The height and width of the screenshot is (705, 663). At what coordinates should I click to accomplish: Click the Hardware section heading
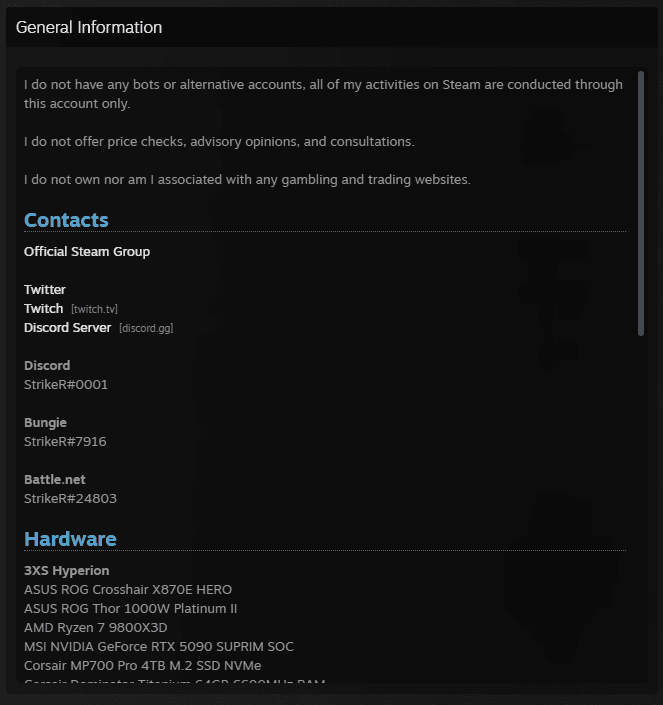[70, 539]
